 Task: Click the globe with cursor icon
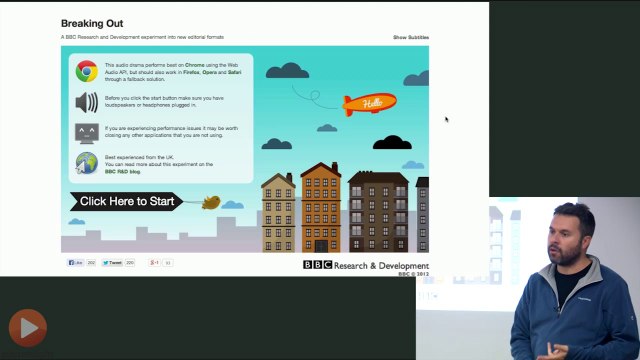pos(87,163)
